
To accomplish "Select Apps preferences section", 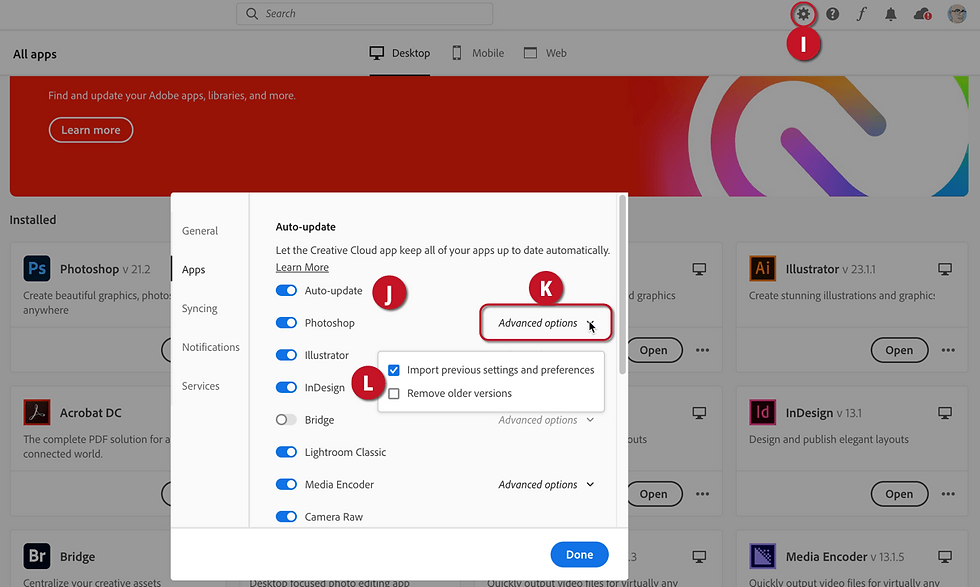I will coord(194,269).
